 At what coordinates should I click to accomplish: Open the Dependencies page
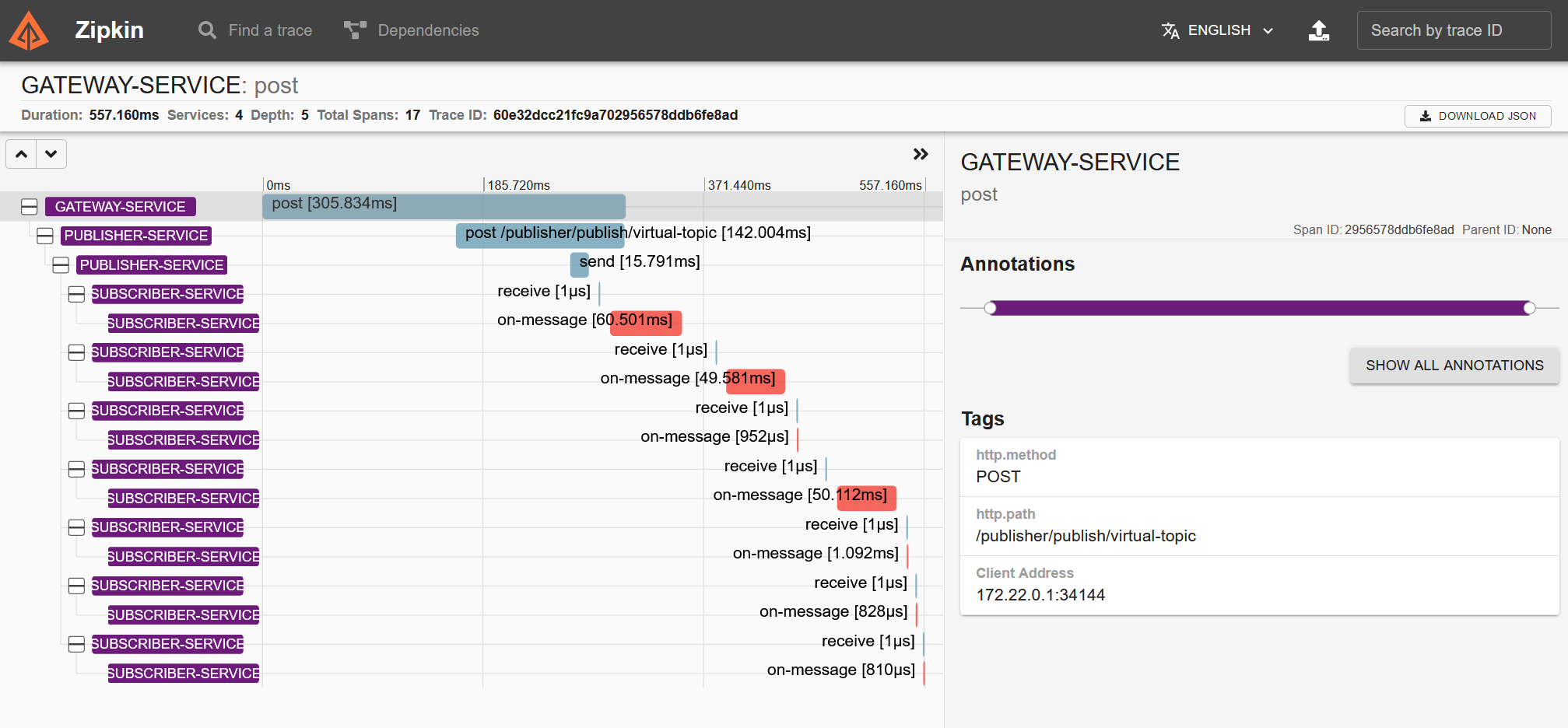(412, 30)
